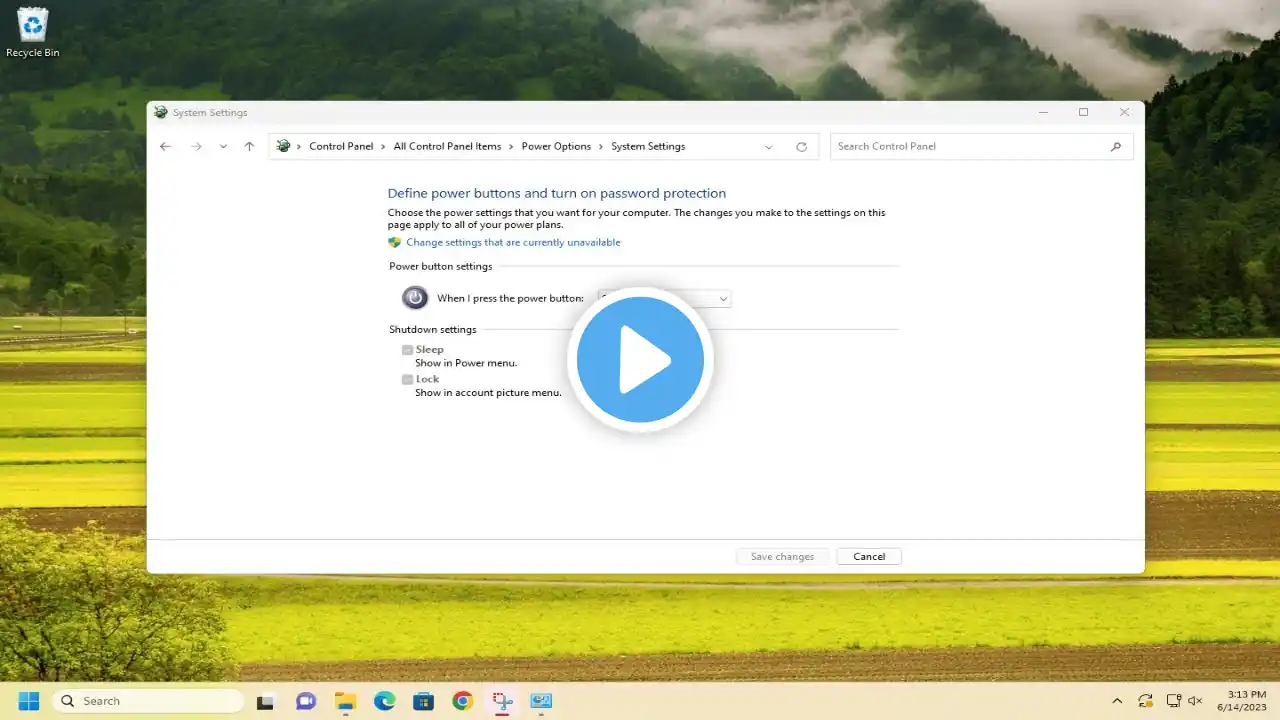Click the Search Control Panel field
Screen dimensions: 1280x720
tap(970, 147)
